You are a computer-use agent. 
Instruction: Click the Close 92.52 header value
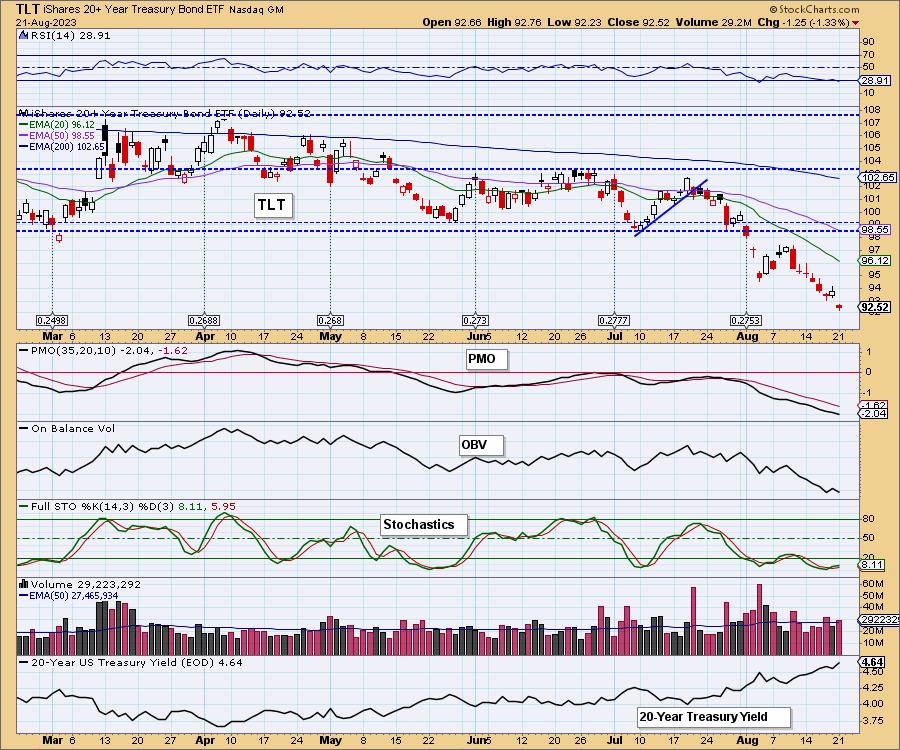[x=639, y=22]
